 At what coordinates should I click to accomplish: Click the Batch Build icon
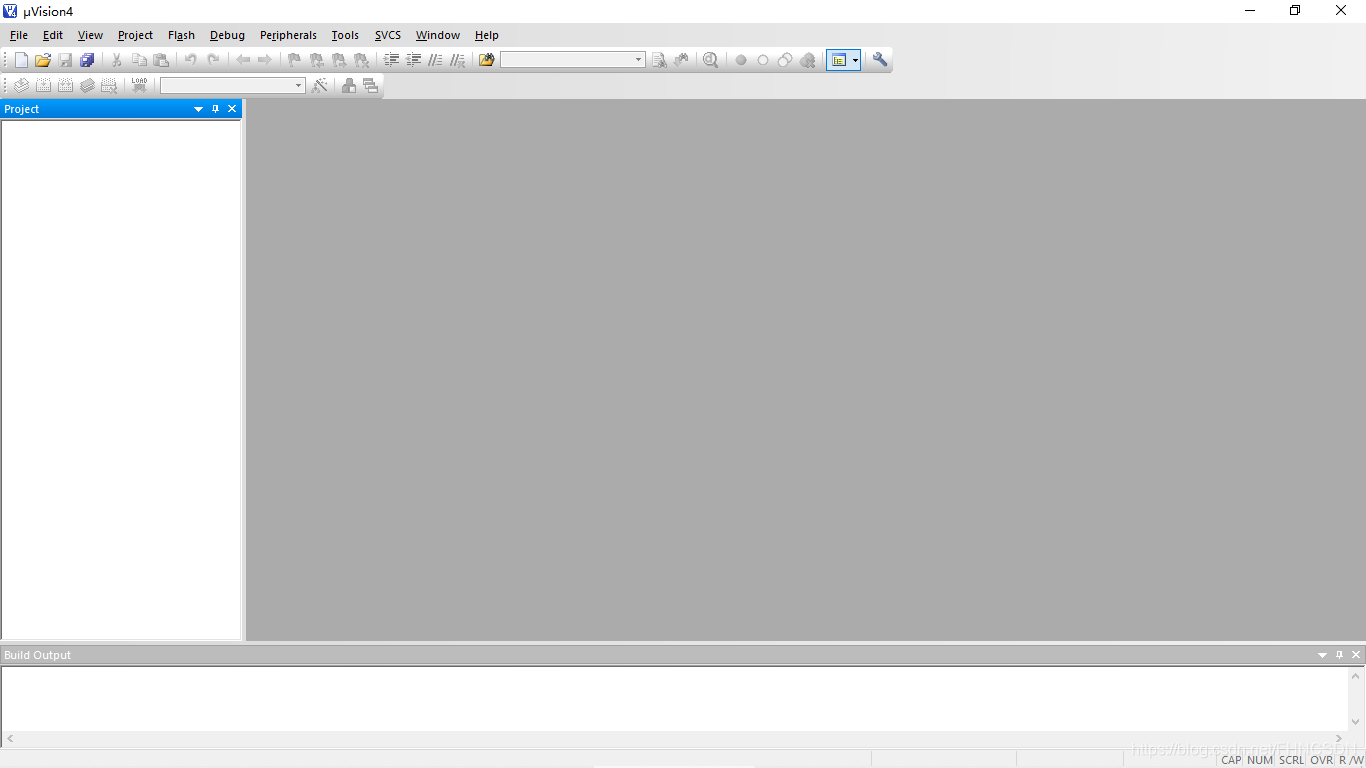(x=87, y=86)
